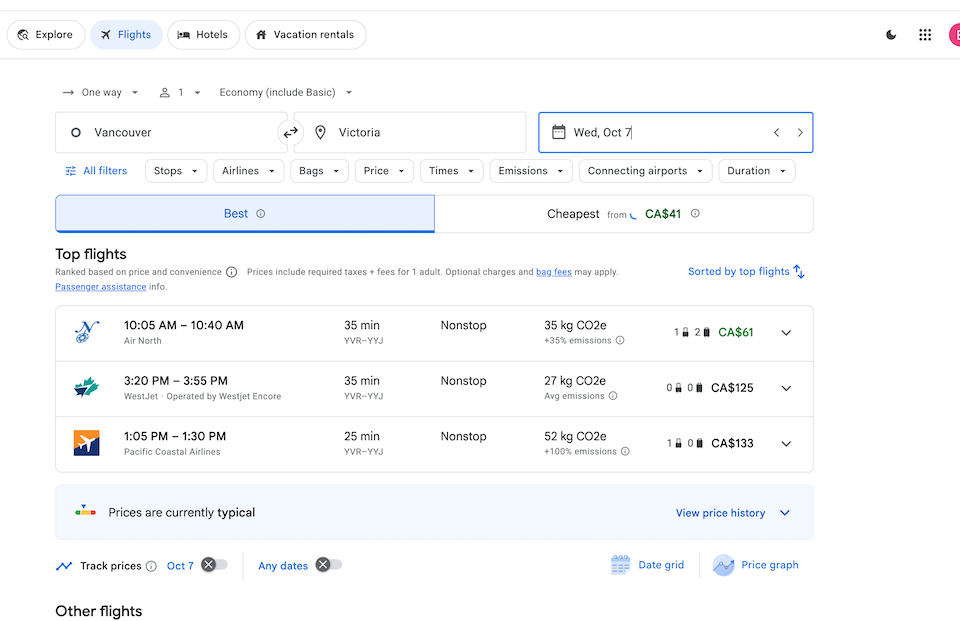Click the Victoria destination field
Image resolution: width=960 pixels, height=621 pixels.
(x=410, y=132)
